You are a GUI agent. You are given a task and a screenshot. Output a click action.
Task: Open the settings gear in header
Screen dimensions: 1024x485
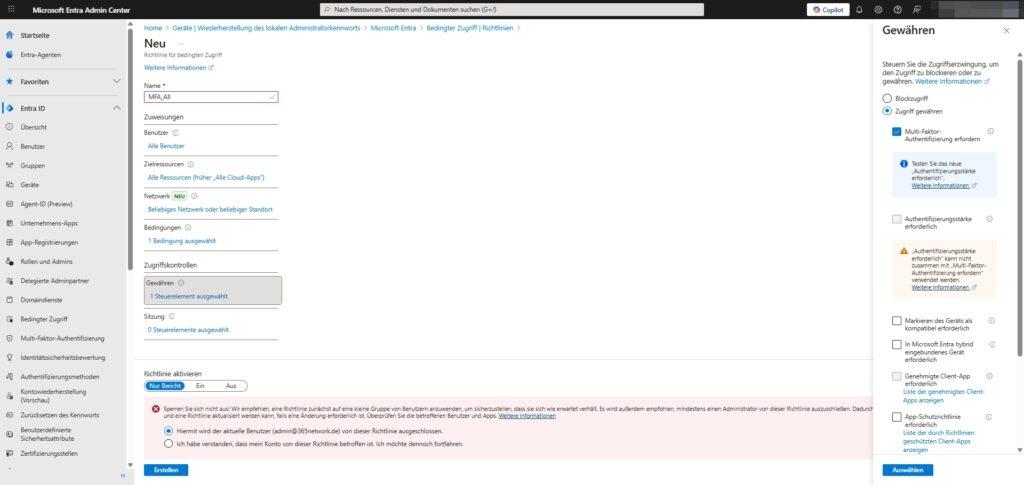coord(878,10)
